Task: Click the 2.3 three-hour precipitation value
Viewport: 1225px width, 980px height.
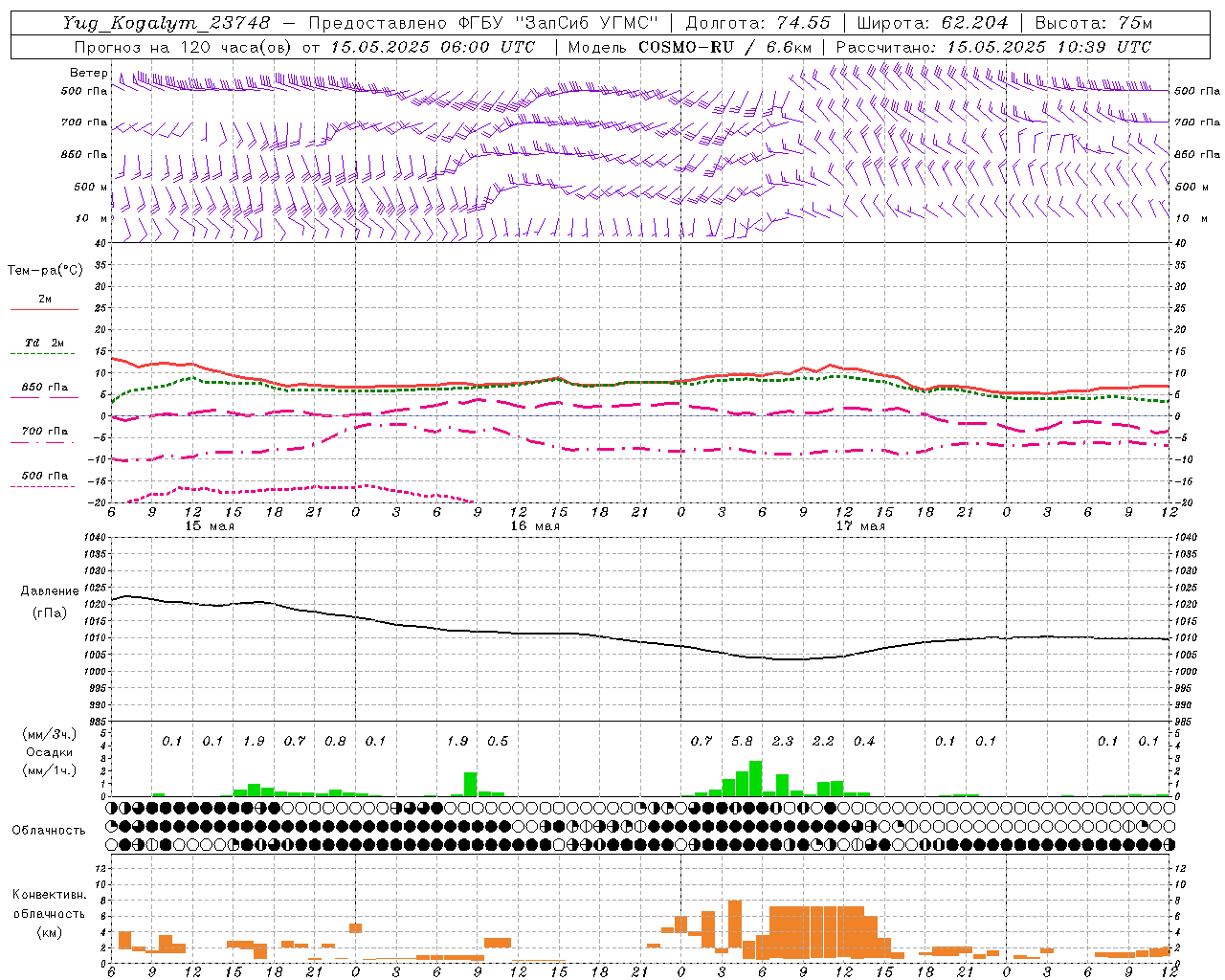Action: click(x=783, y=741)
